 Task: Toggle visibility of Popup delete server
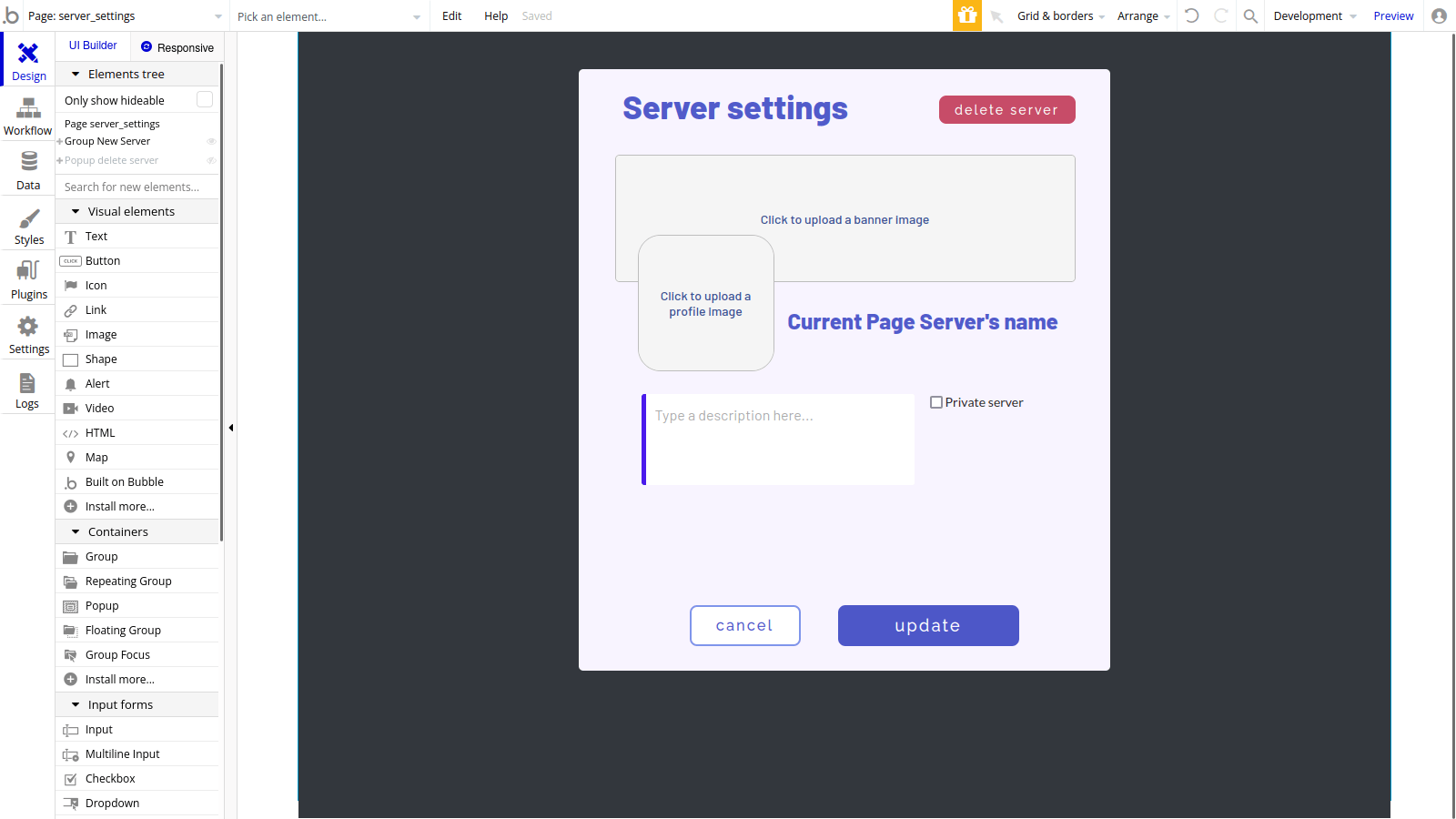[212, 160]
